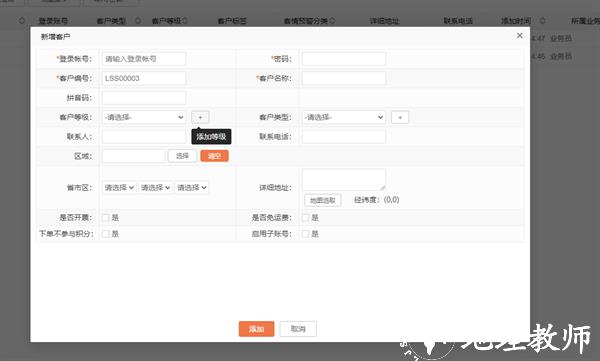
Task: Focus the 客户名称 input field
Action: [x=344, y=78]
